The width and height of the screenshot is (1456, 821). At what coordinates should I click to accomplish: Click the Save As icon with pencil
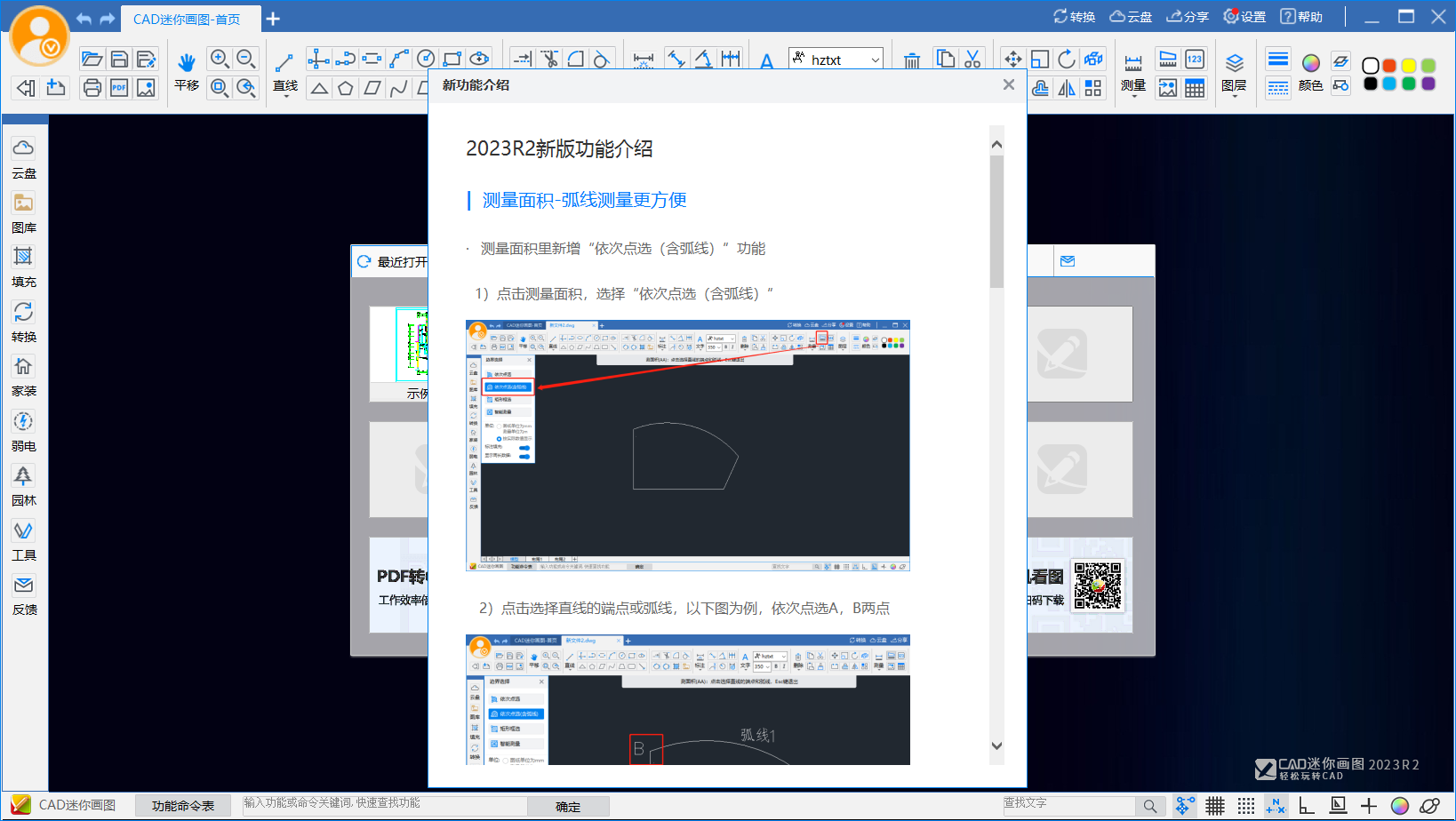147,60
